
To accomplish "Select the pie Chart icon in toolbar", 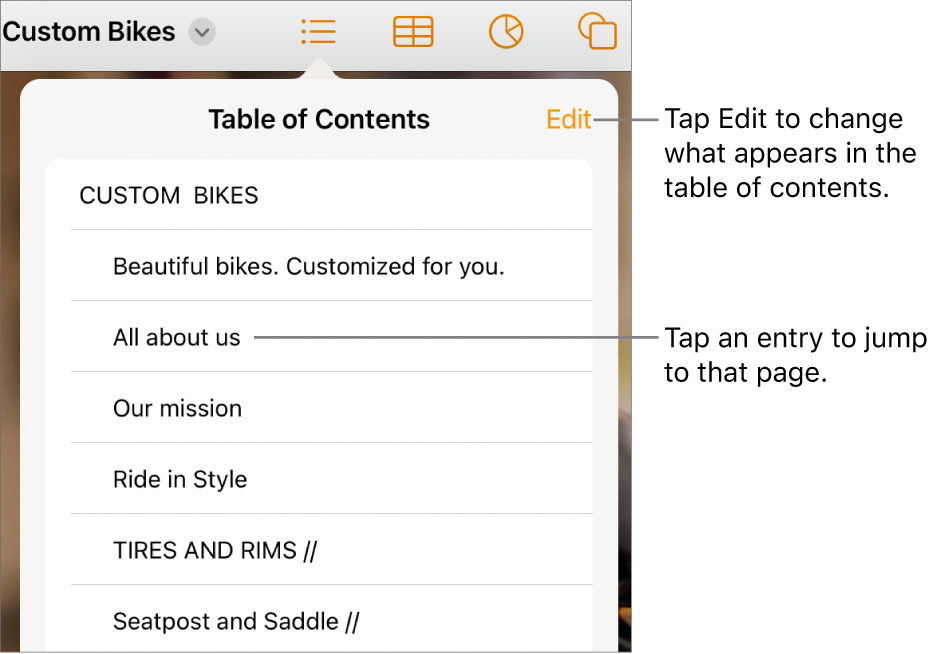I will (x=506, y=31).
